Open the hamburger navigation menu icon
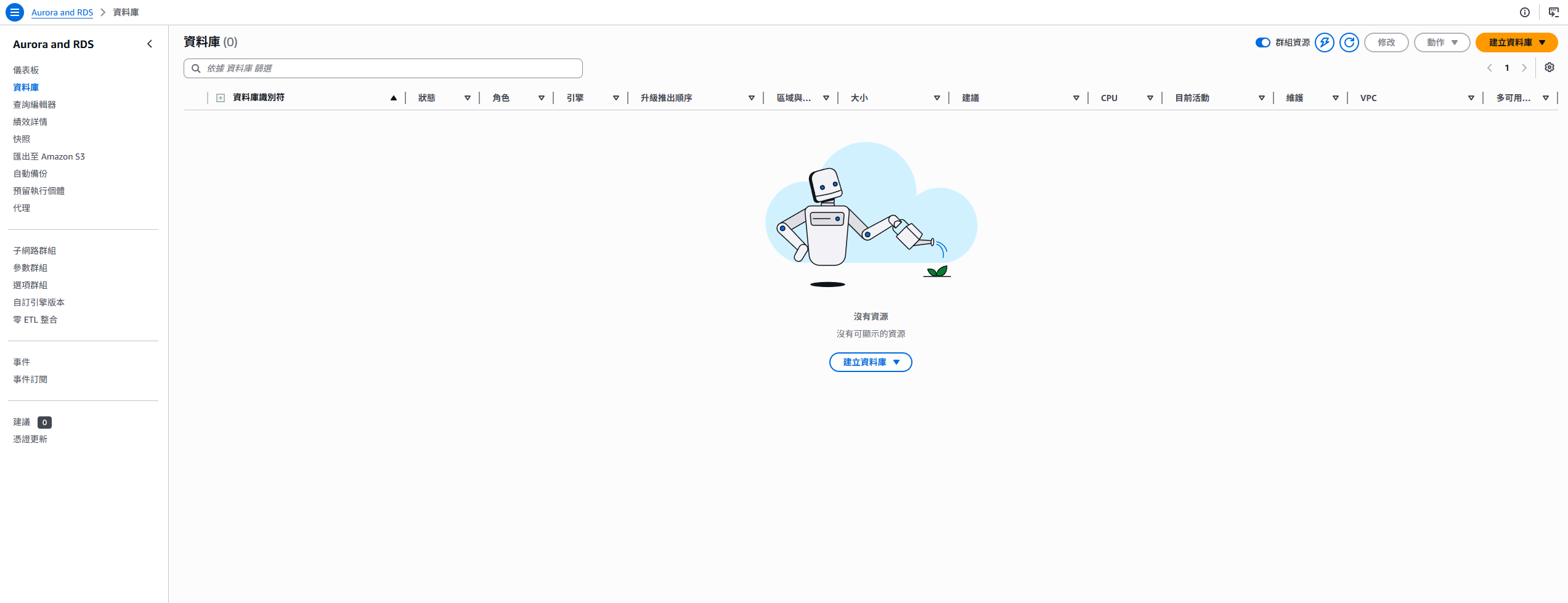The image size is (1568, 603). point(15,12)
